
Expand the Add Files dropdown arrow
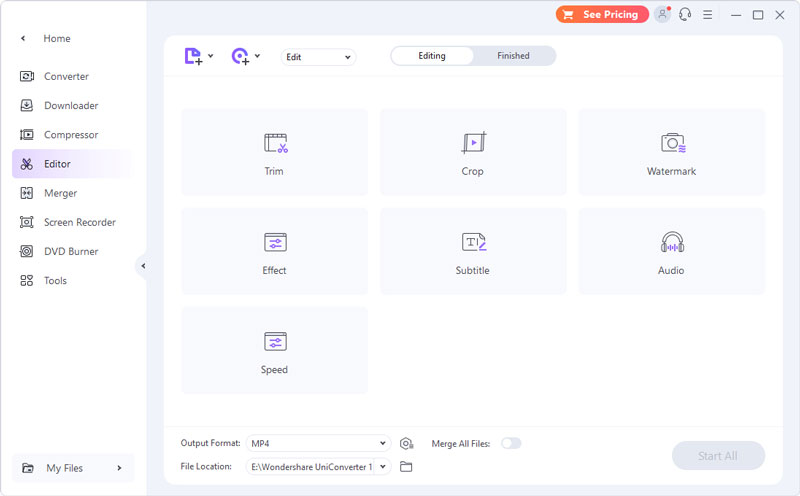[x=211, y=56]
